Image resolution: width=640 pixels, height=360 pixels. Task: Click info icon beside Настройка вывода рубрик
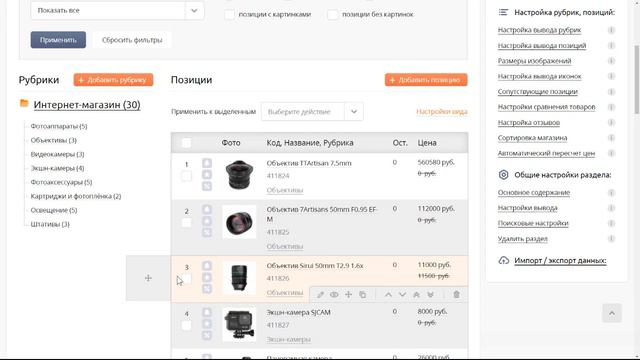coord(611,30)
